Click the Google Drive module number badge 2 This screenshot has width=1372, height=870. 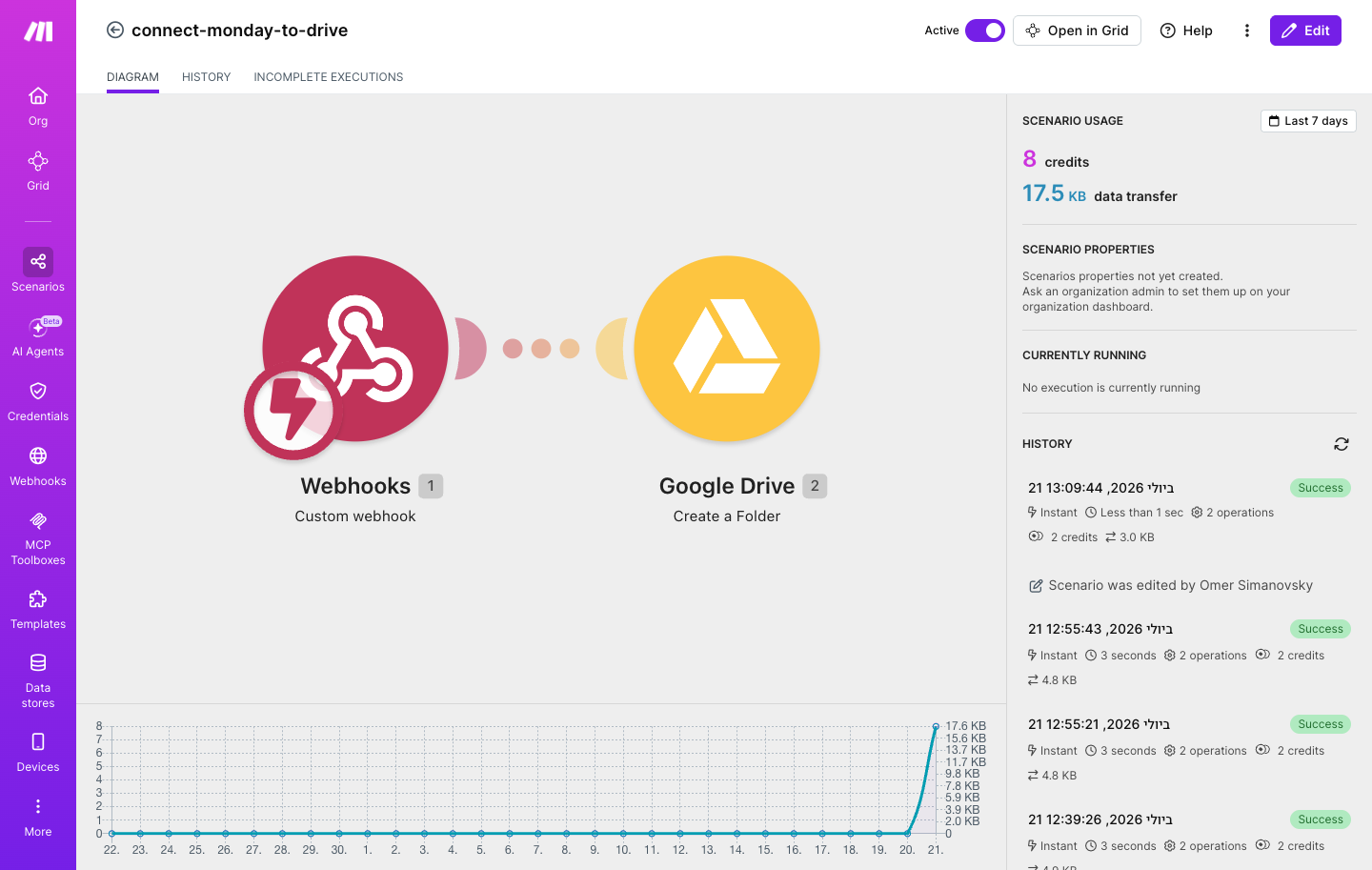click(815, 486)
